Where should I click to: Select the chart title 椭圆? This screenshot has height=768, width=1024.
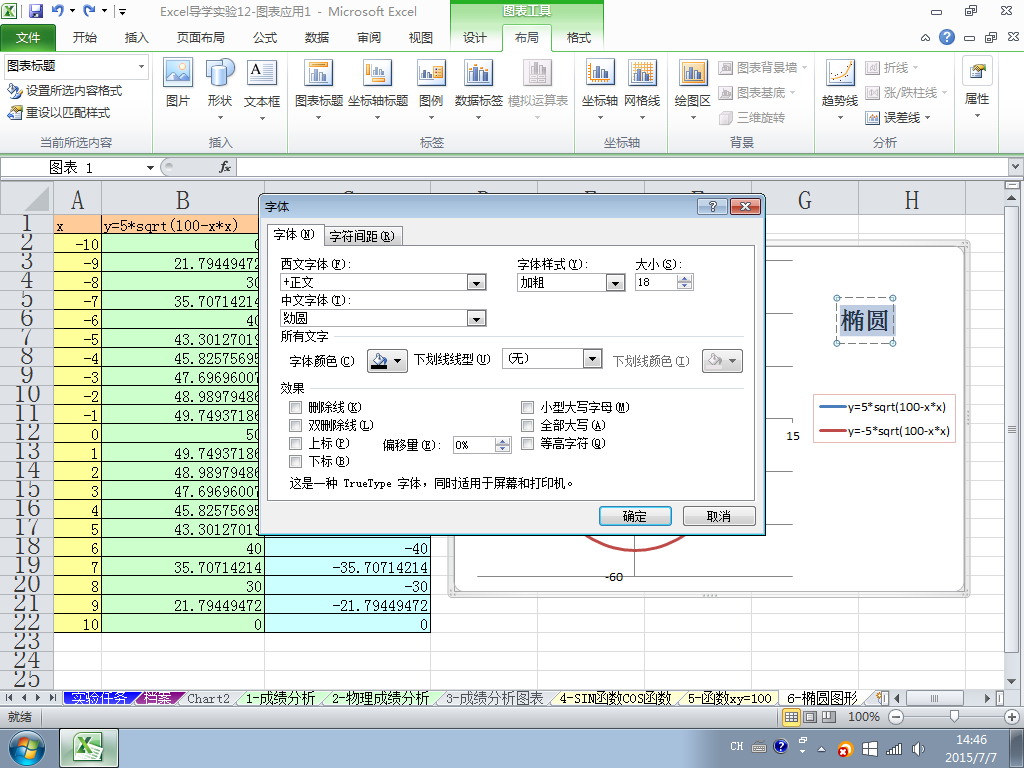[864, 321]
